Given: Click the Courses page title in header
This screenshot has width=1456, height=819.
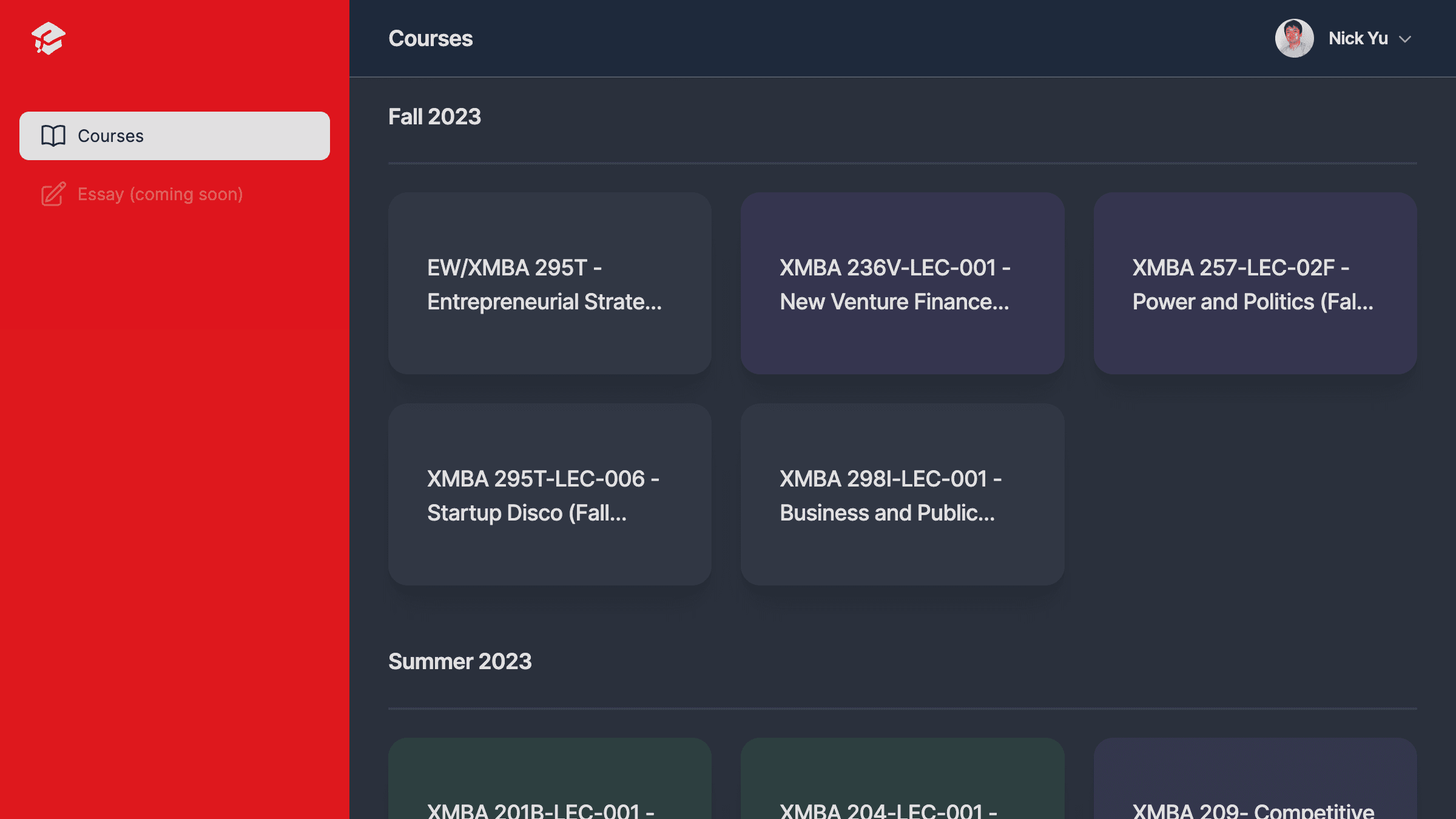Looking at the screenshot, I should [x=430, y=38].
